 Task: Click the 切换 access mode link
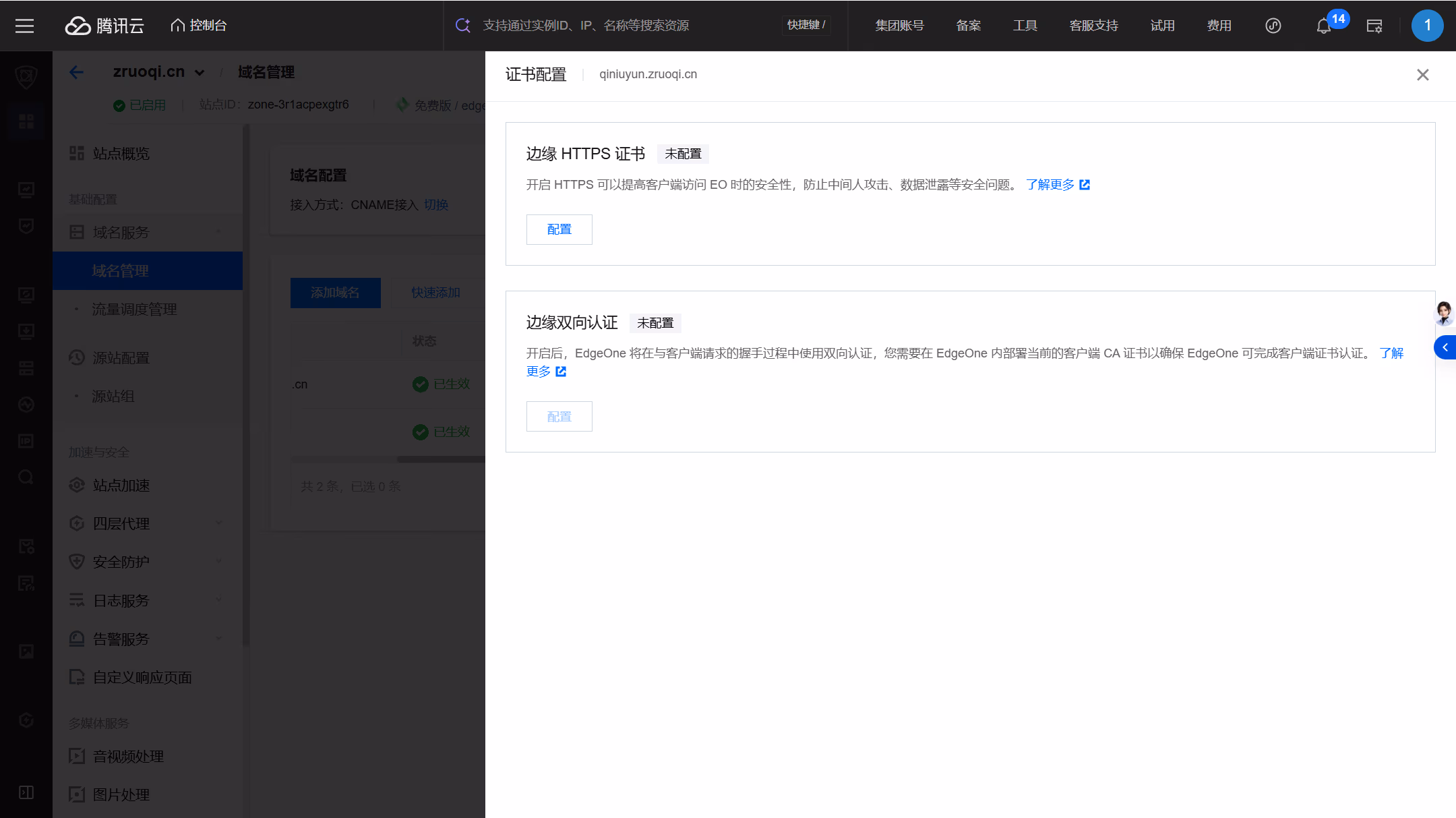(x=436, y=205)
